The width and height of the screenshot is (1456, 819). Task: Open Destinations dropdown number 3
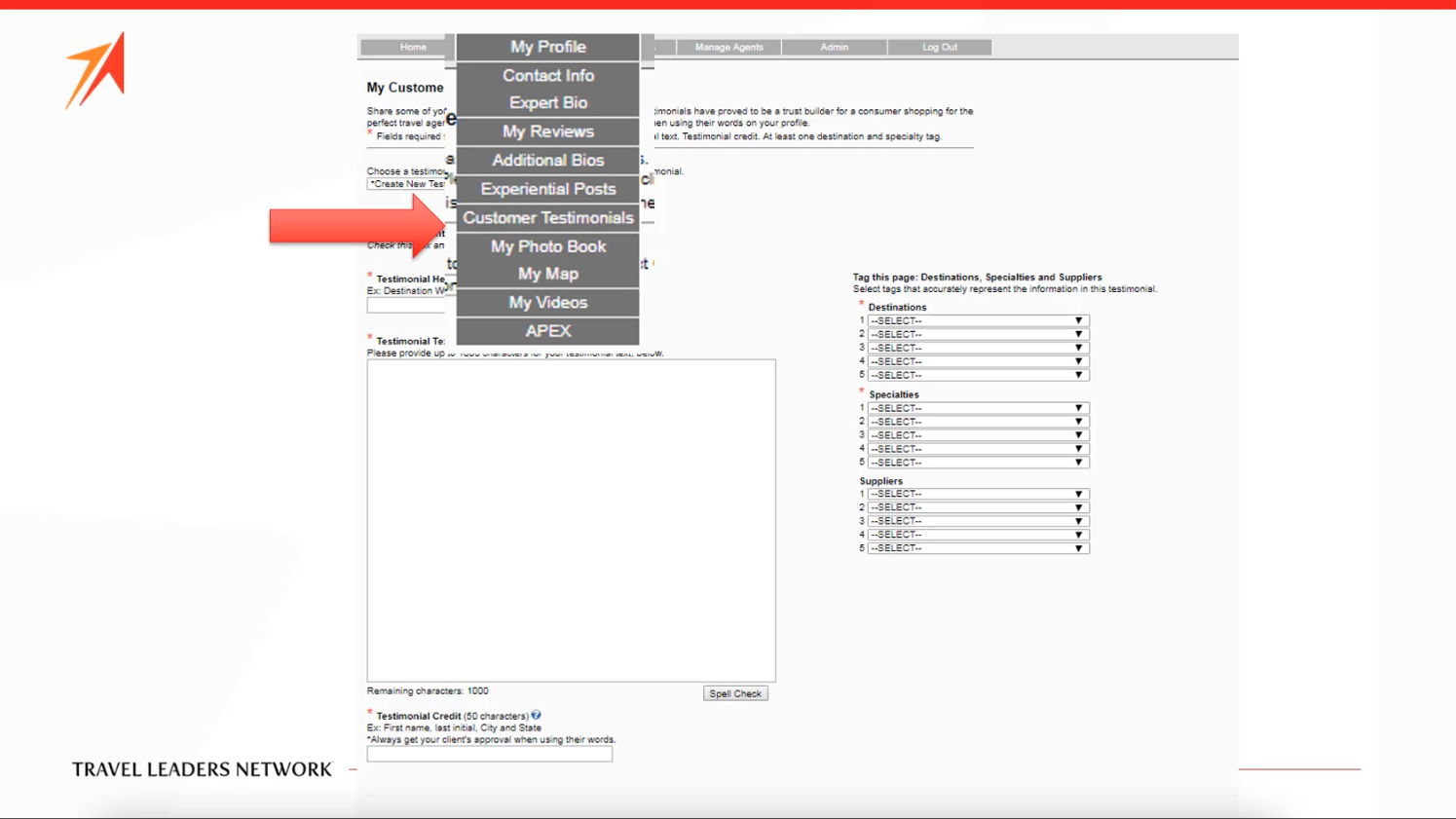[978, 348]
